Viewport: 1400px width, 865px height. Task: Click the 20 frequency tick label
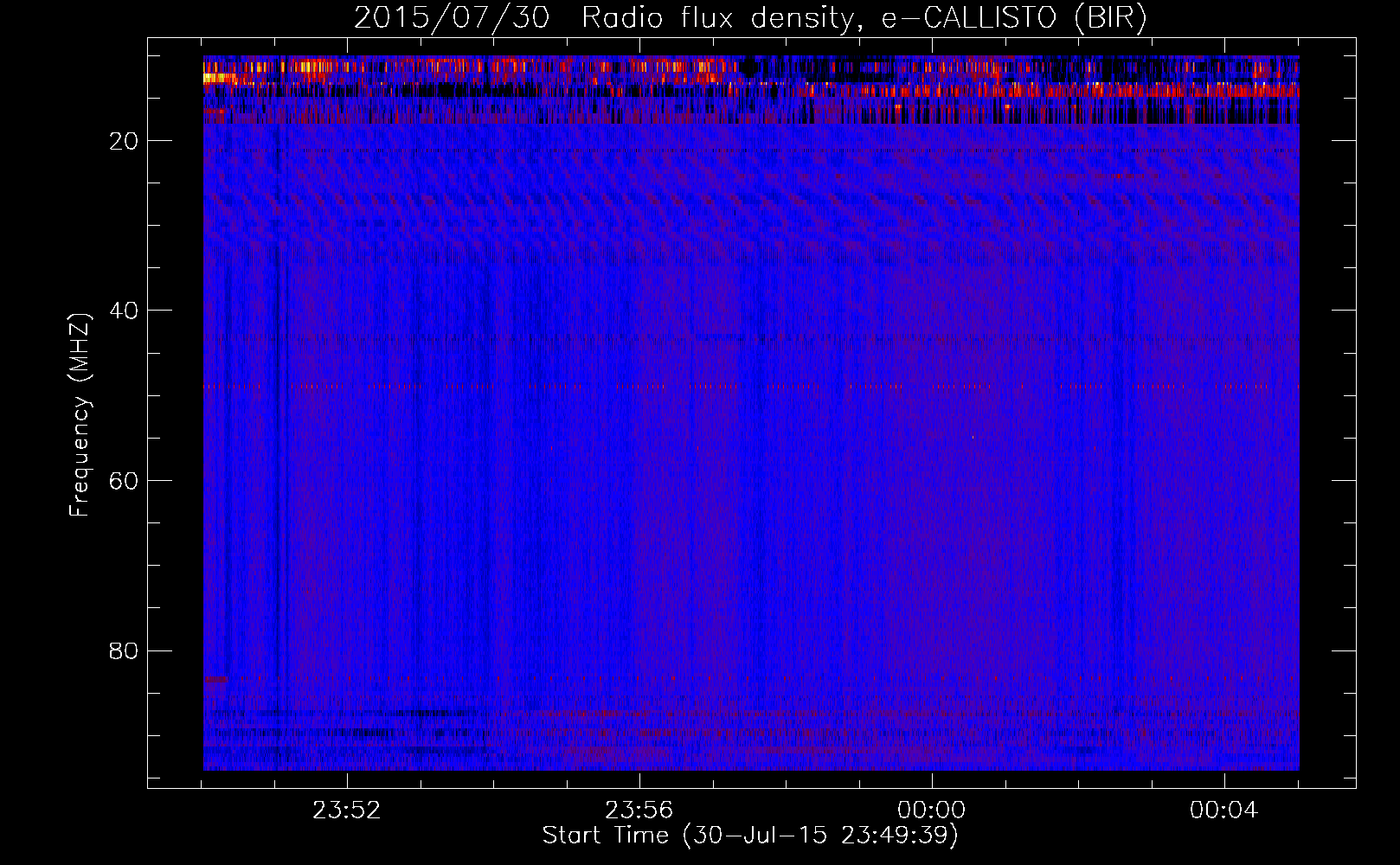125,141
